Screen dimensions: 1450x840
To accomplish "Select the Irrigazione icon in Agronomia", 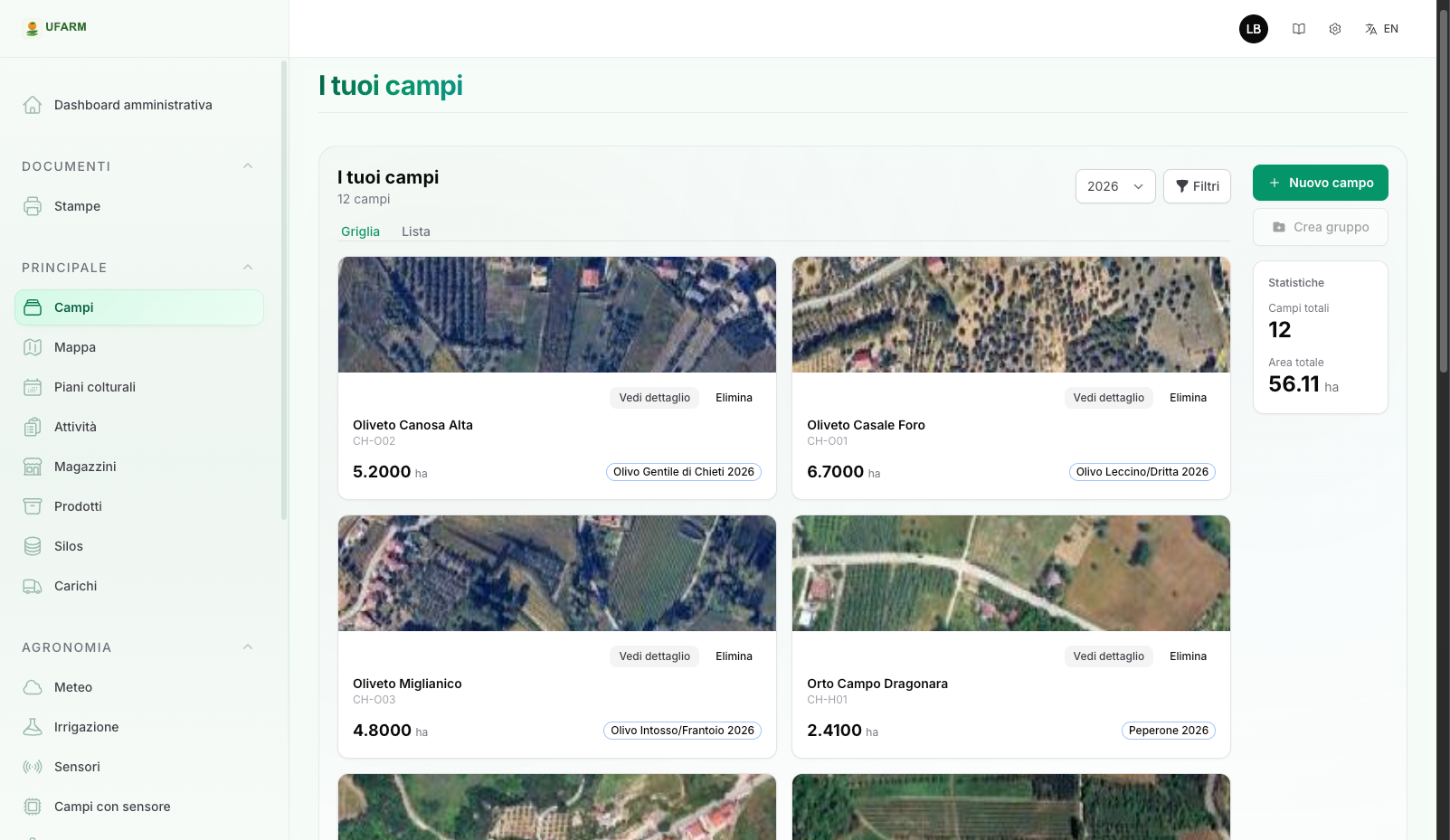I will [33, 727].
